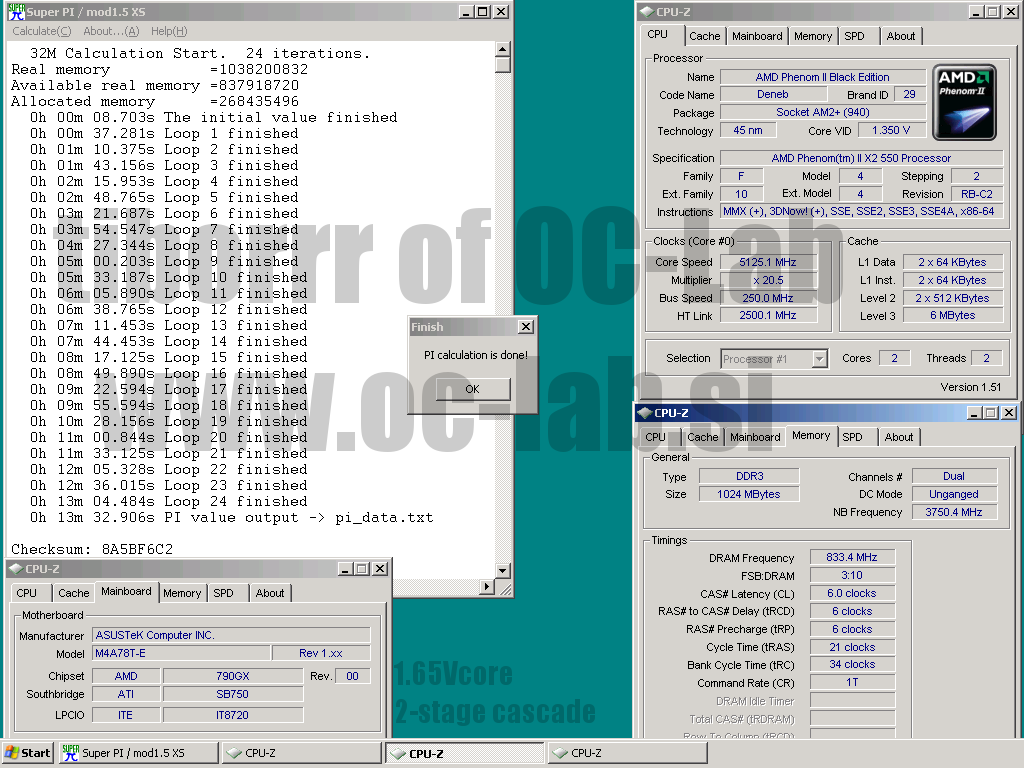The height and width of the screenshot is (768, 1024).
Task: Click down arrow of the Super PI vertical scrollbar
Action: 502,570
